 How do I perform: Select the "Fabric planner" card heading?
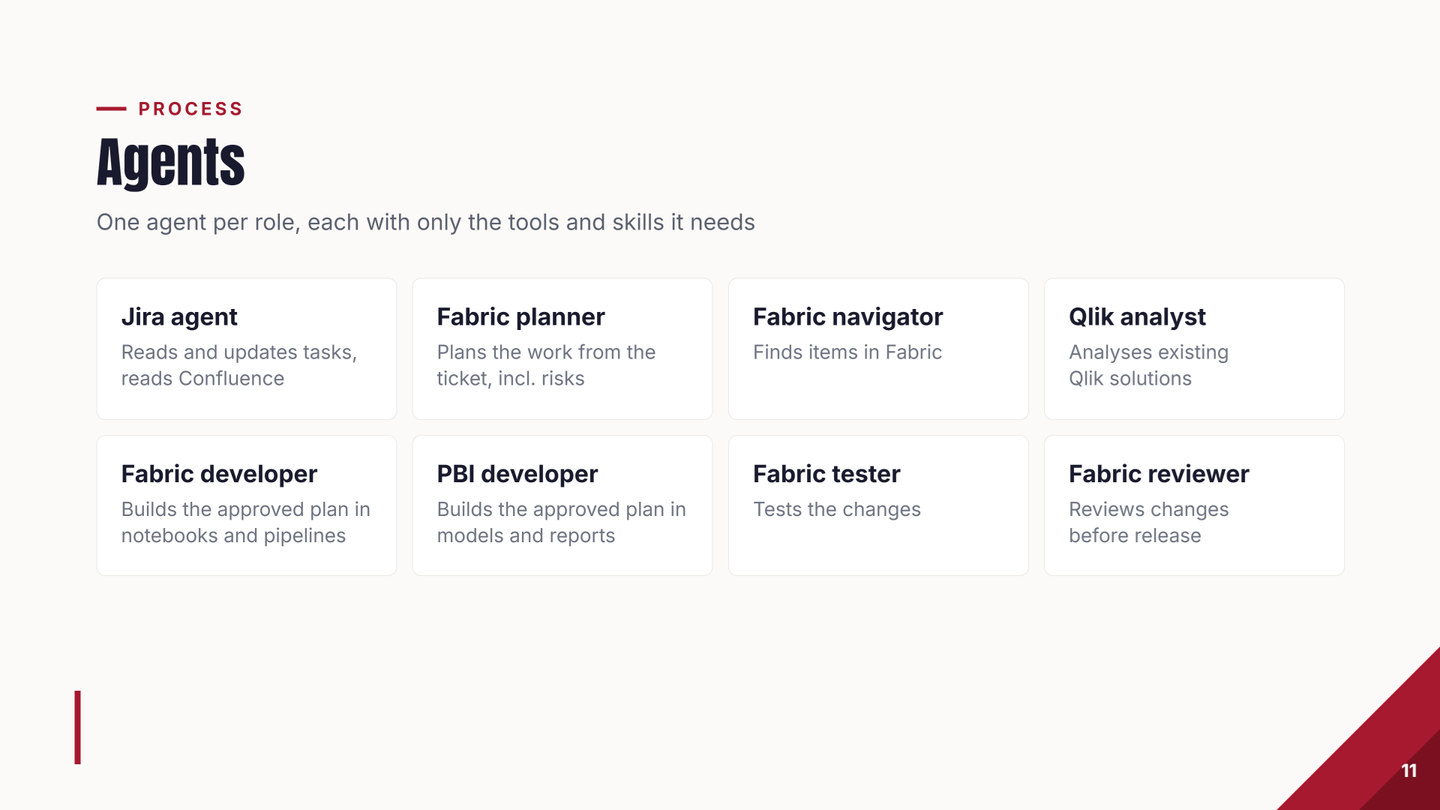coord(521,317)
